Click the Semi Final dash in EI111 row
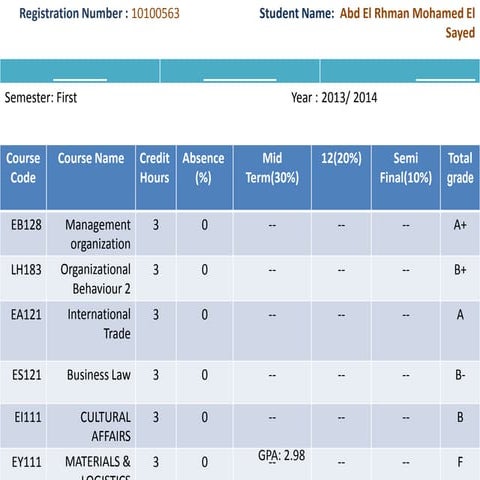 406,418
